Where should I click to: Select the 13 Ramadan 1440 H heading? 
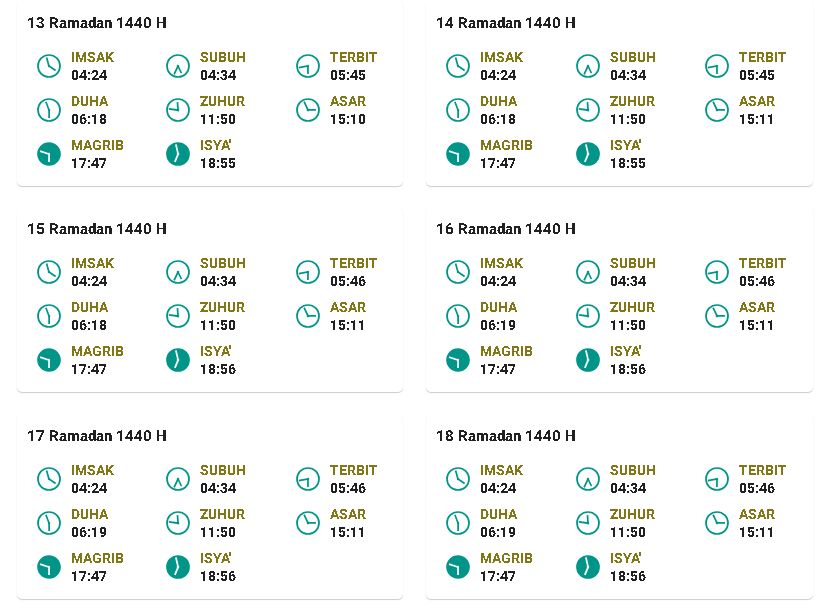(x=97, y=23)
